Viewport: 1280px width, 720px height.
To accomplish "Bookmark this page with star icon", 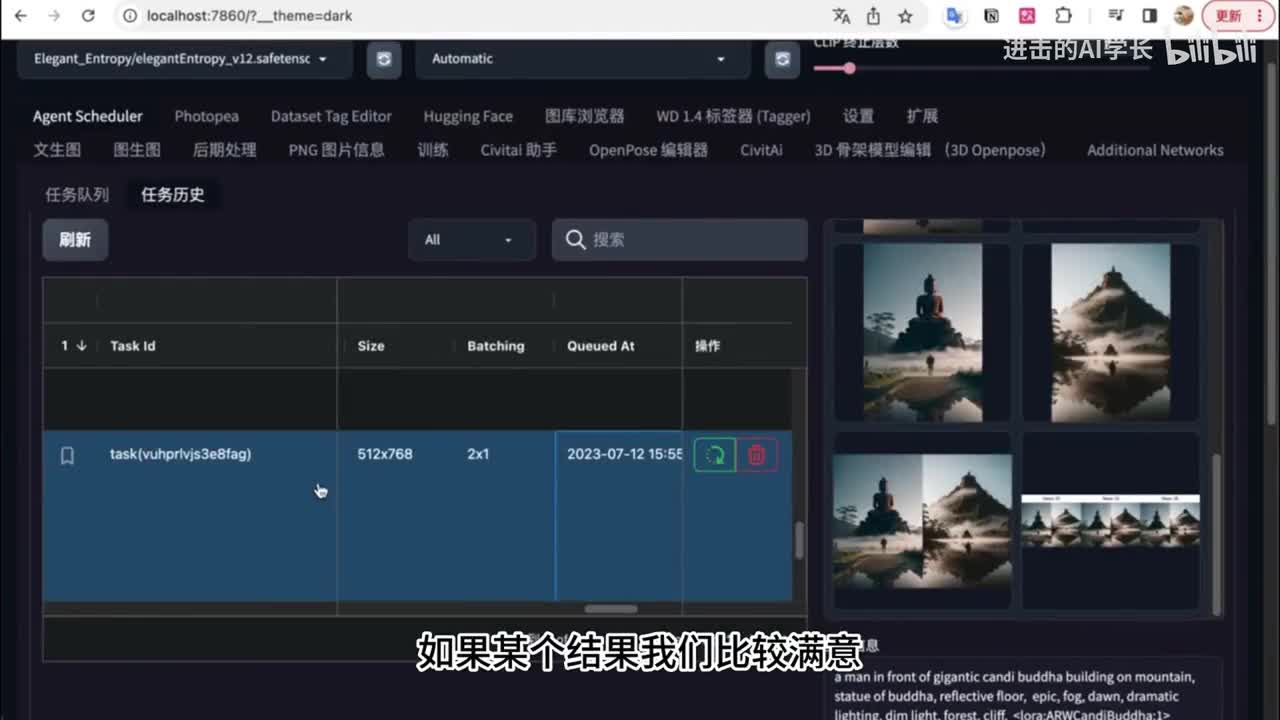I will coord(905,16).
